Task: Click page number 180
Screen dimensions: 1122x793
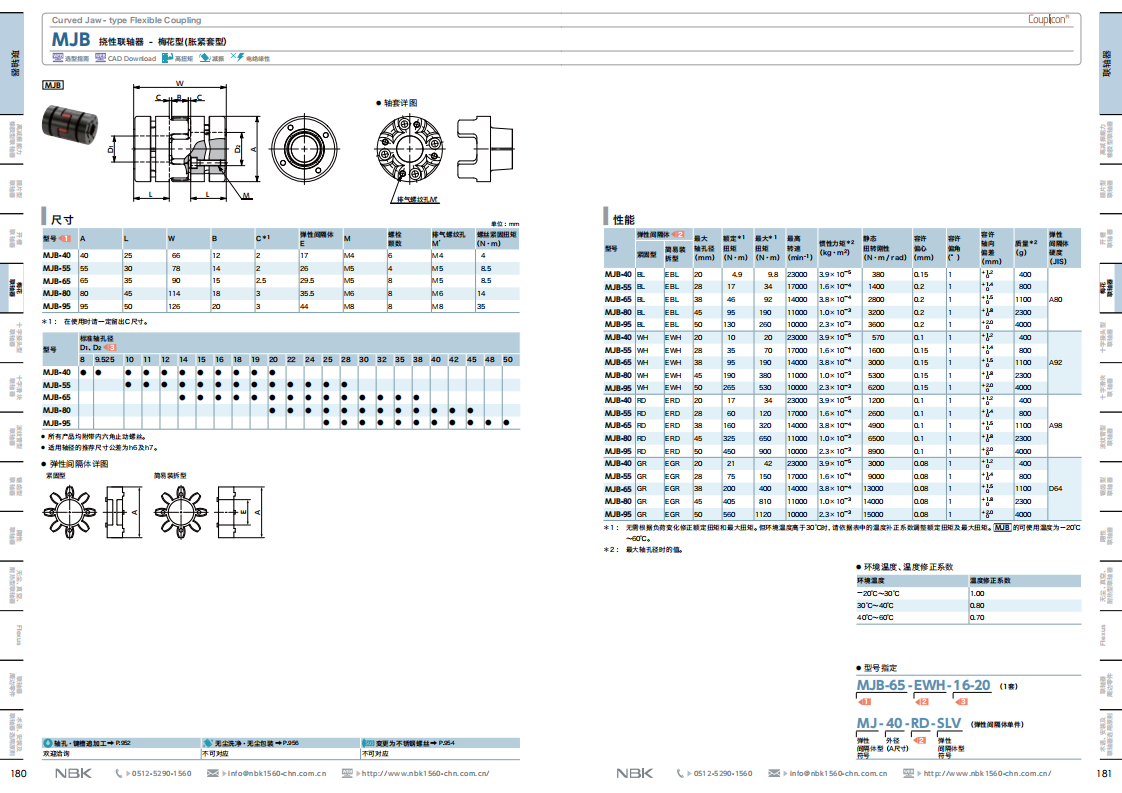Action: (x=19, y=774)
